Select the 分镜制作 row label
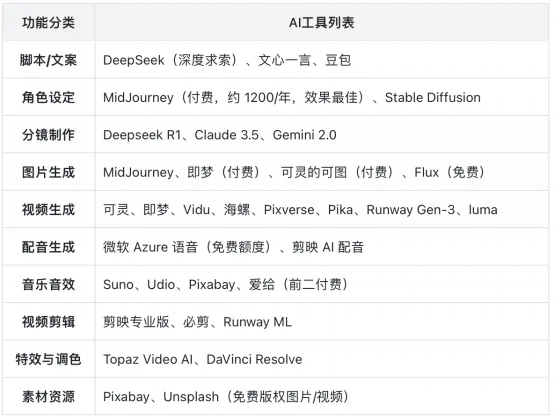This screenshot has width=554, height=418. pos(48,135)
